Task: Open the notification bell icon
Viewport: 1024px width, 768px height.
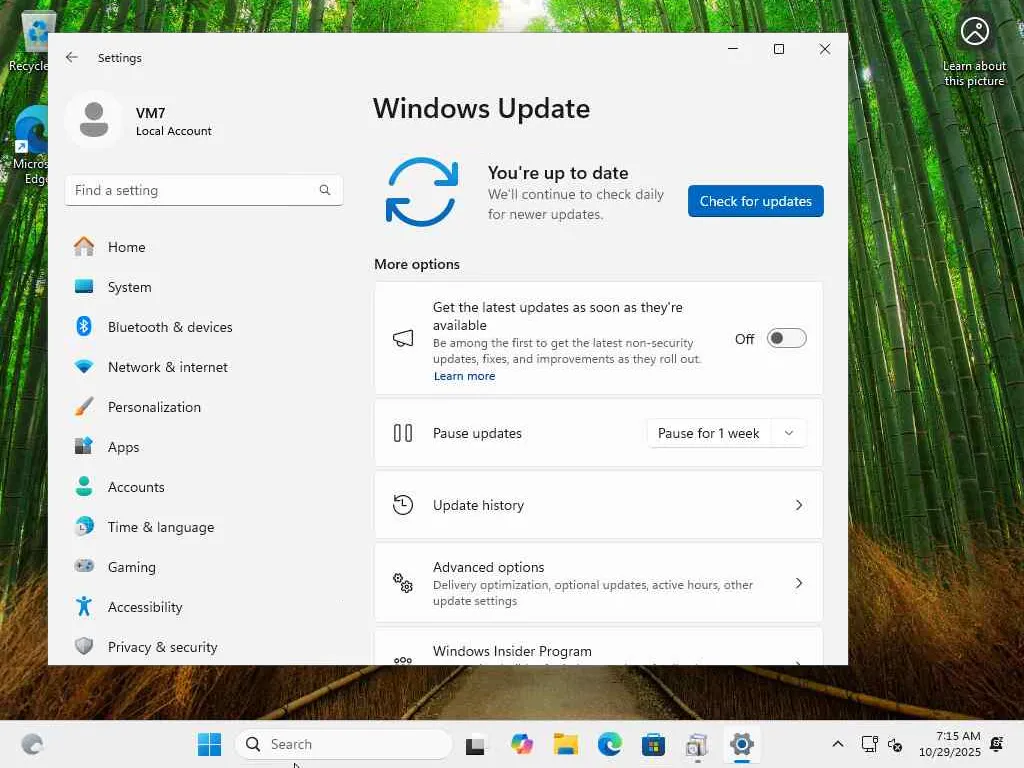Action: [997, 744]
